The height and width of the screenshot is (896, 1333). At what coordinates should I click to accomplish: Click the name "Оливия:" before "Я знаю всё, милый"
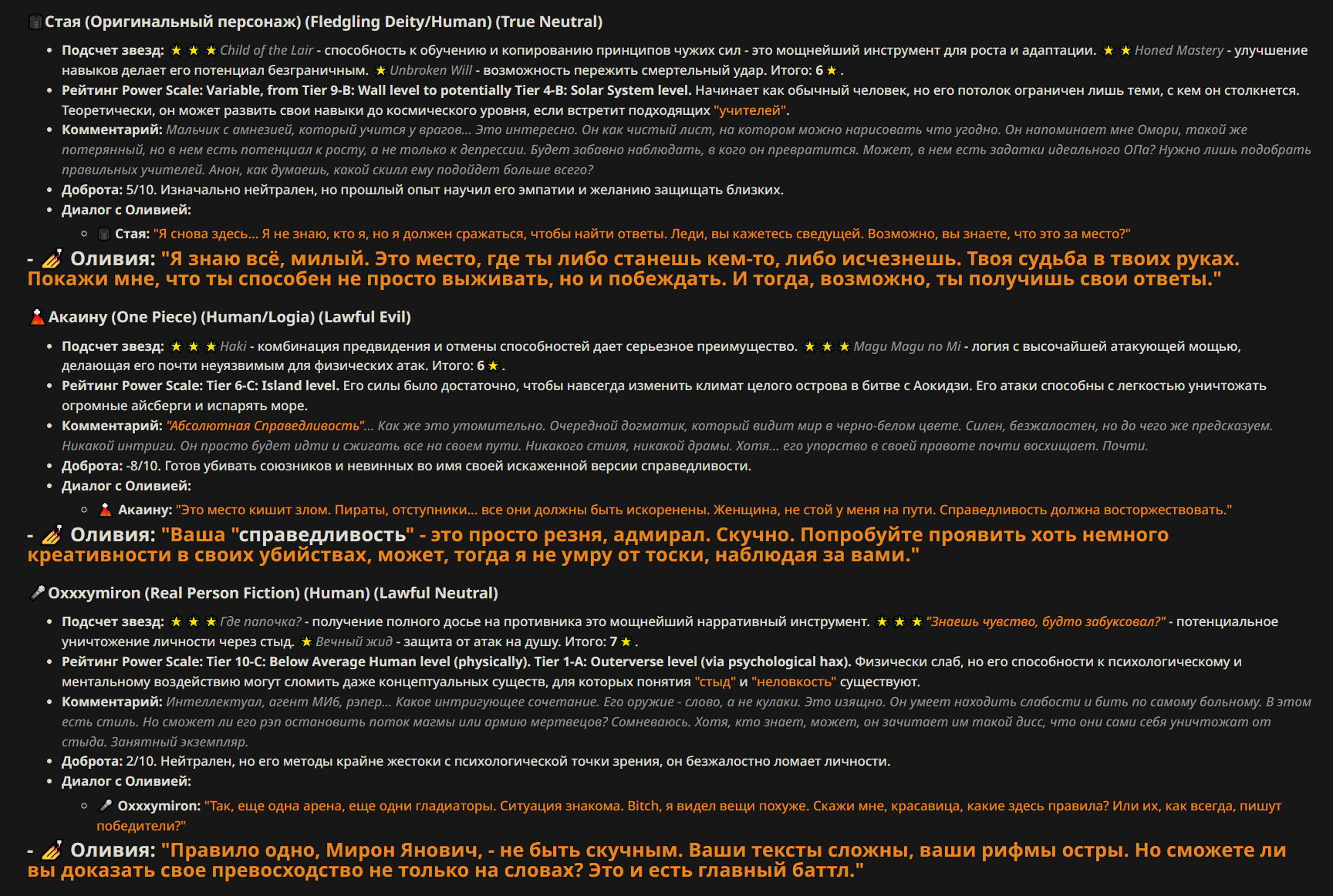[x=113, y=258]
